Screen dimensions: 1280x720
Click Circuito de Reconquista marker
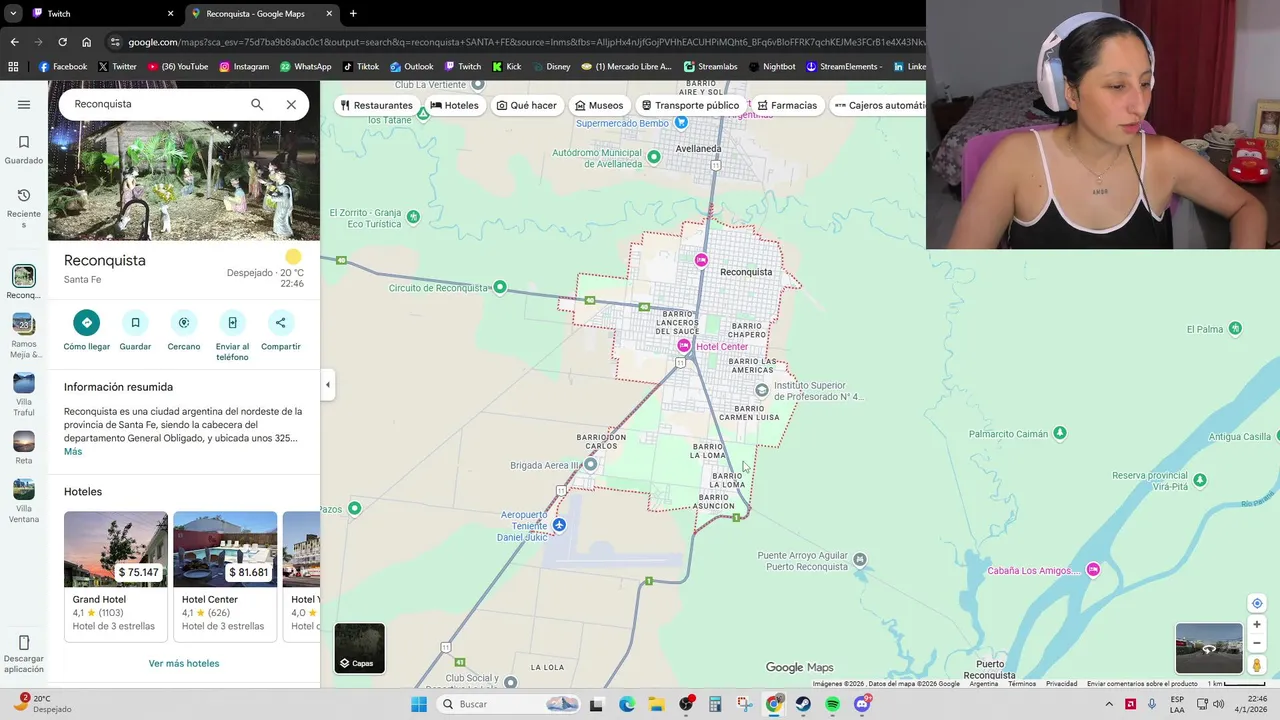[x=500, y=288]
